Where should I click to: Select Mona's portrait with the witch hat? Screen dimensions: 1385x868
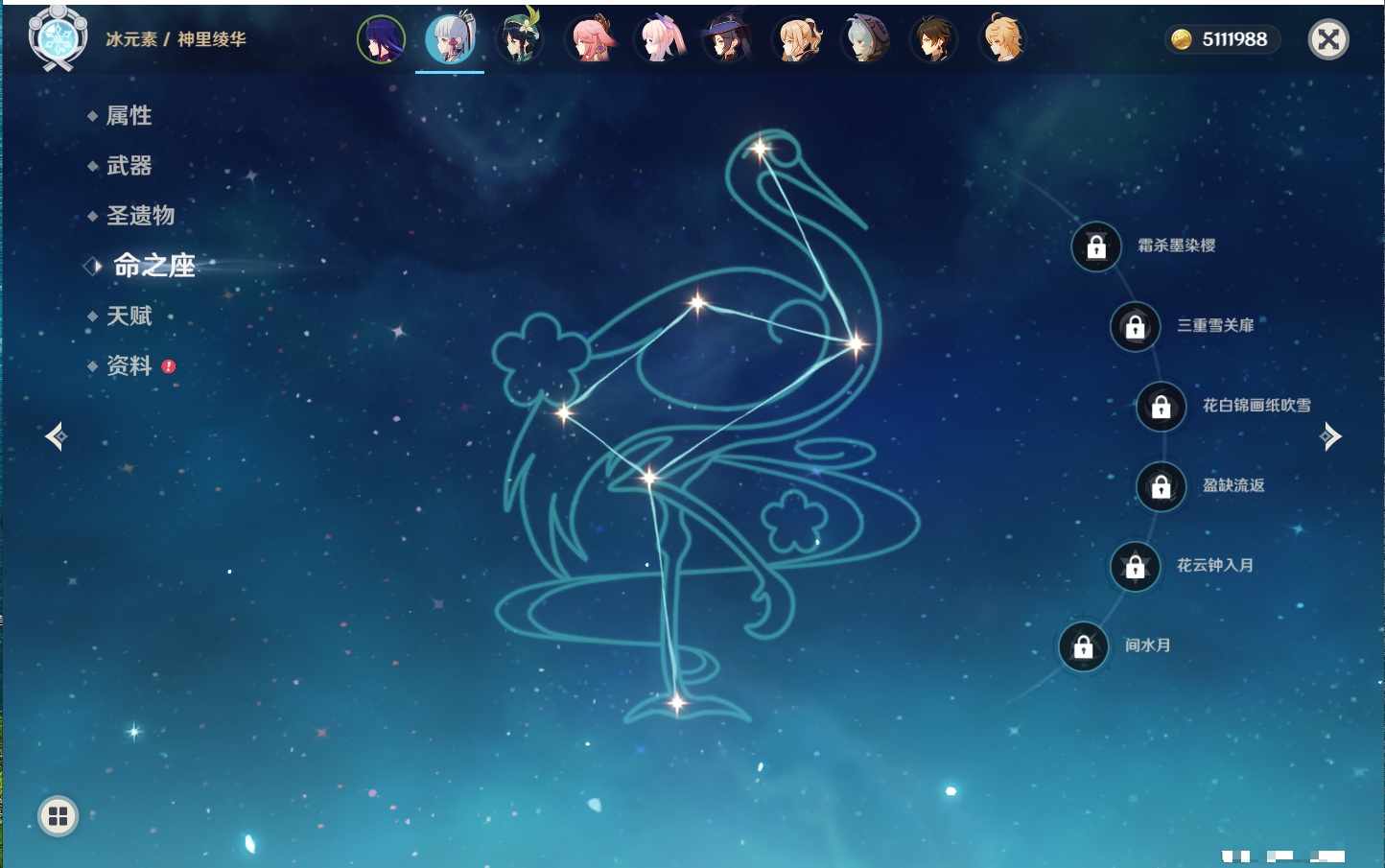pos(729,39)
